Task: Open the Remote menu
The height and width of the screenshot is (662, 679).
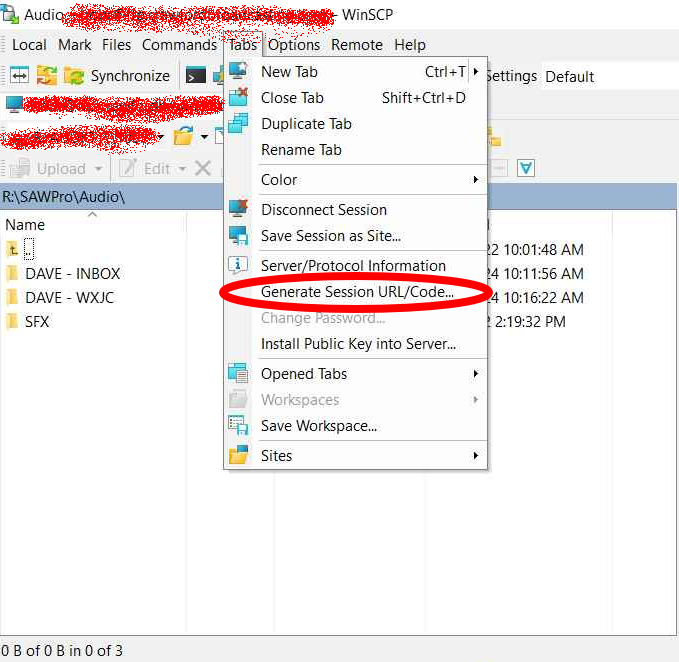Action: pos(357,45)
